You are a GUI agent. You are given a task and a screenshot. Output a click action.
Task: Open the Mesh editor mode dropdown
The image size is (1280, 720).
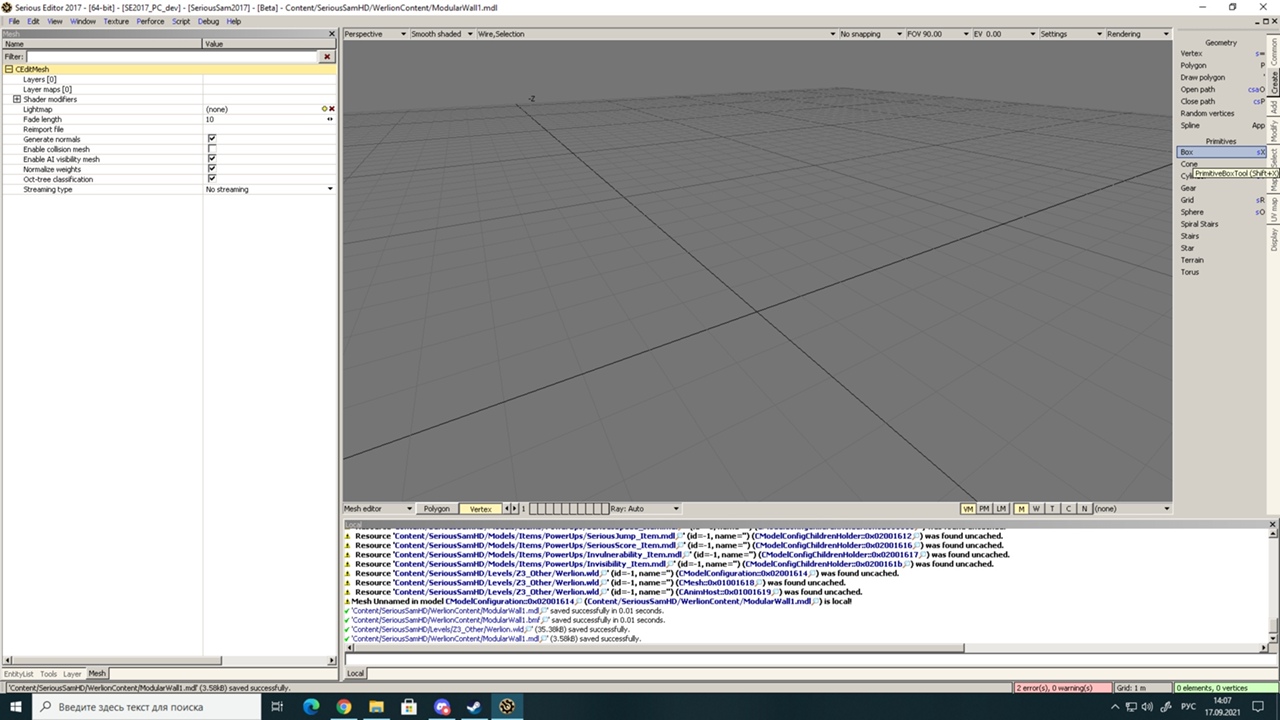pyautogui.click(x=378, y=509)
